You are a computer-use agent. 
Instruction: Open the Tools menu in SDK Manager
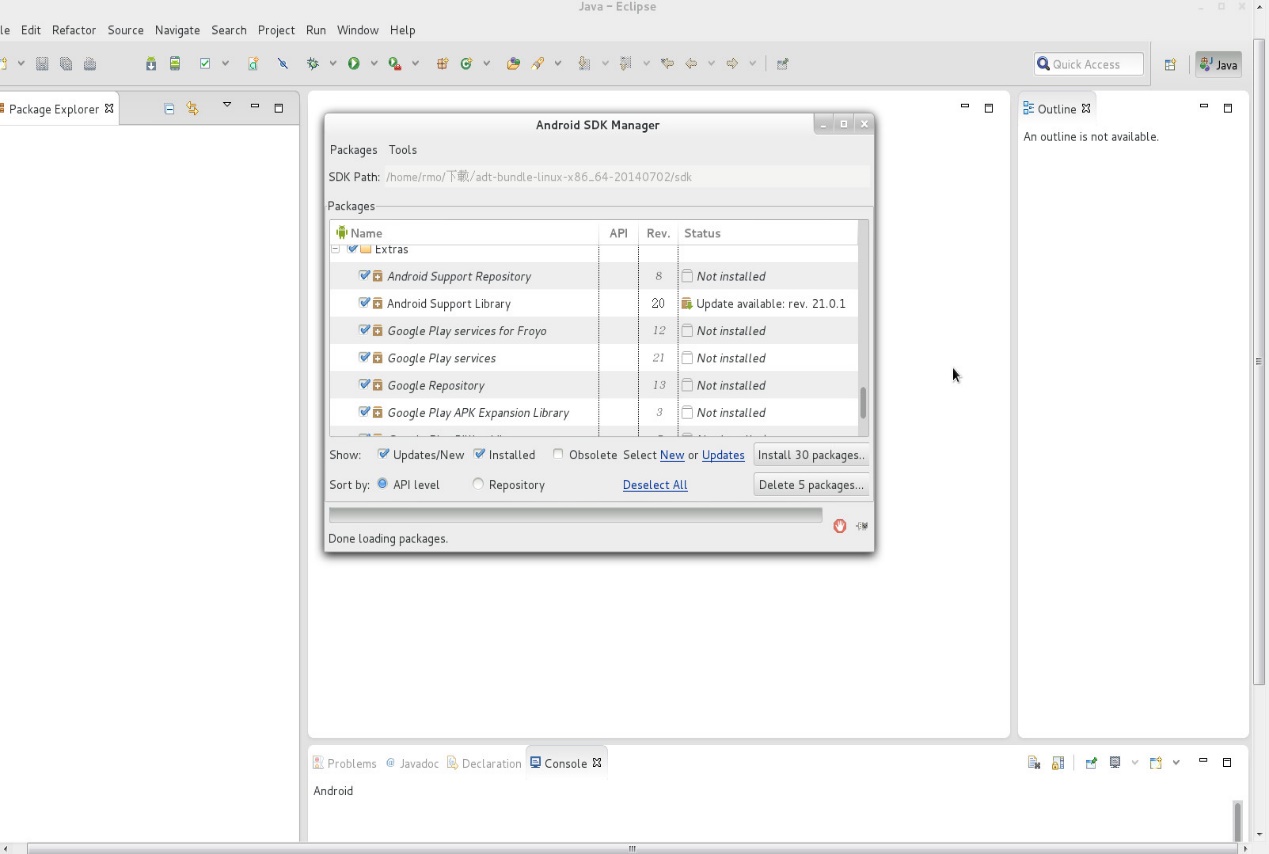pos(402,149)
